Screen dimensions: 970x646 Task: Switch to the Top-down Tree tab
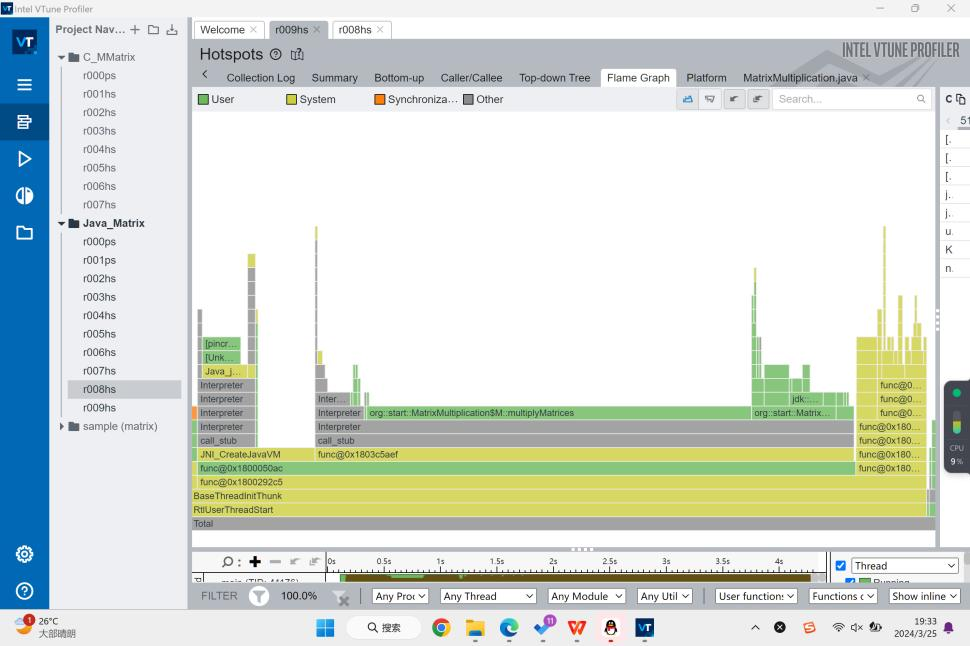point(554,78)
